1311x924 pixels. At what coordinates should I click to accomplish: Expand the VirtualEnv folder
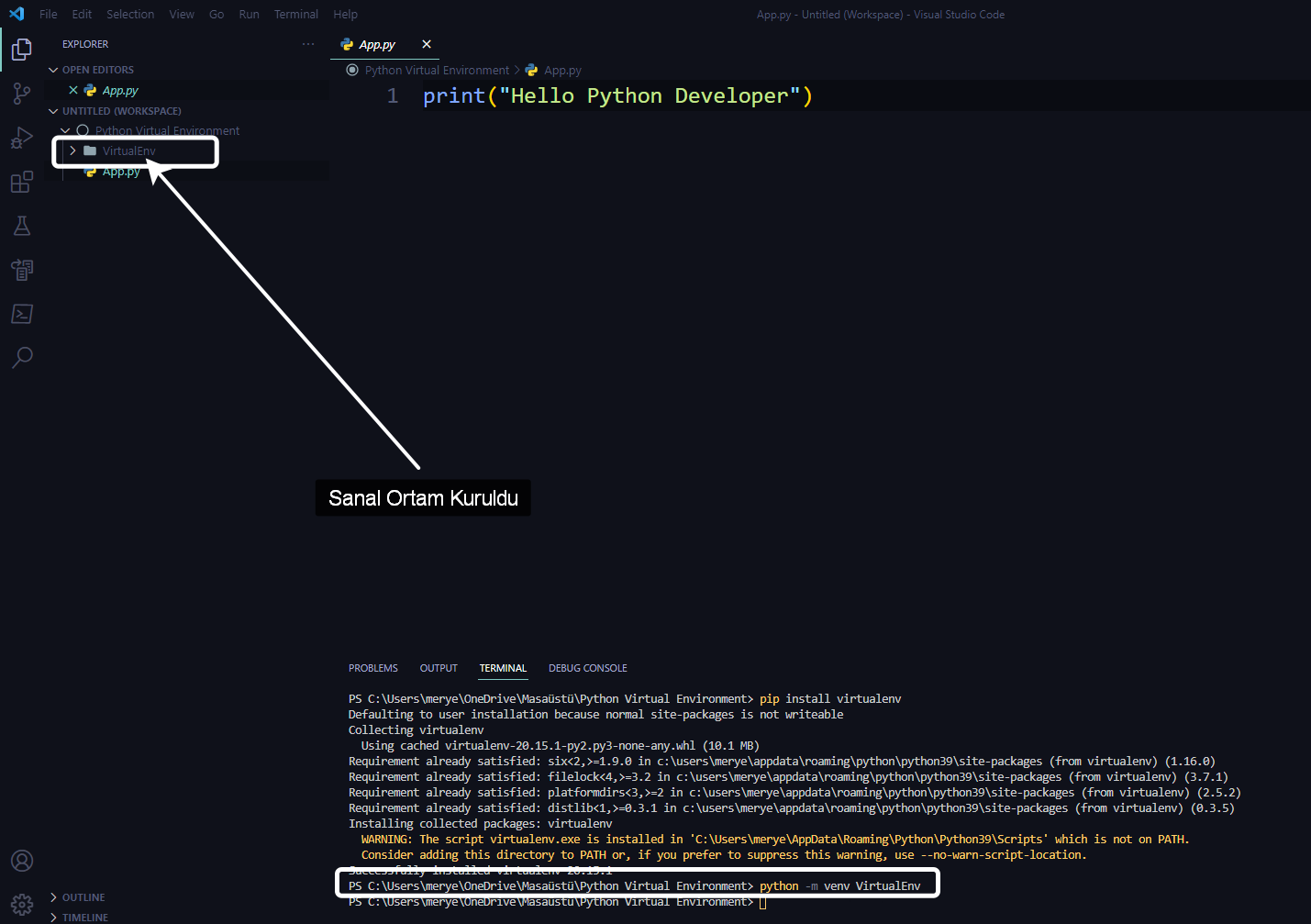(x=72, y=150)
